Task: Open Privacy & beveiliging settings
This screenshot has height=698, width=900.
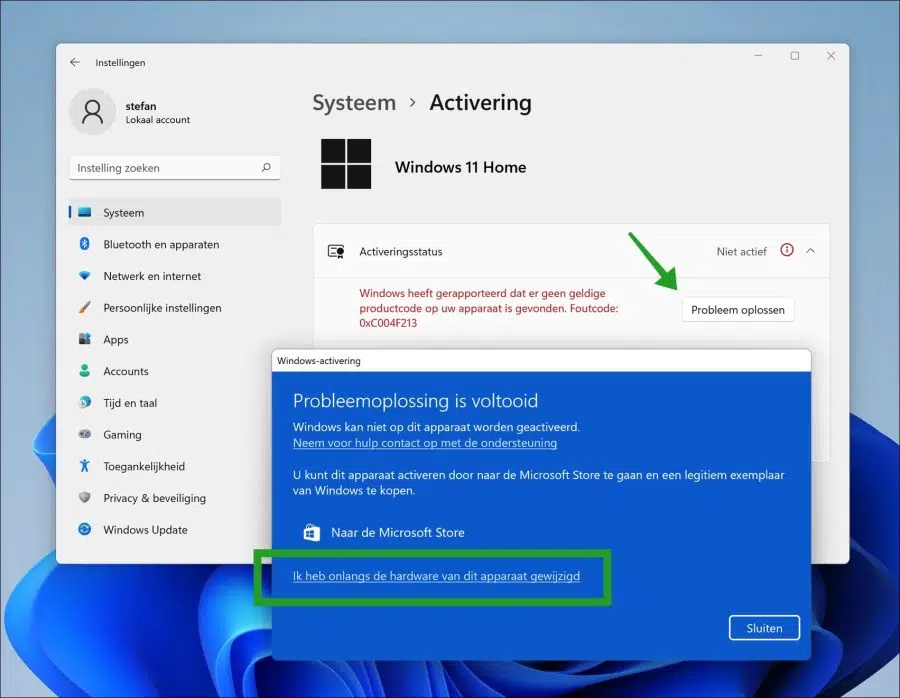Action: [x=174, y=498]
